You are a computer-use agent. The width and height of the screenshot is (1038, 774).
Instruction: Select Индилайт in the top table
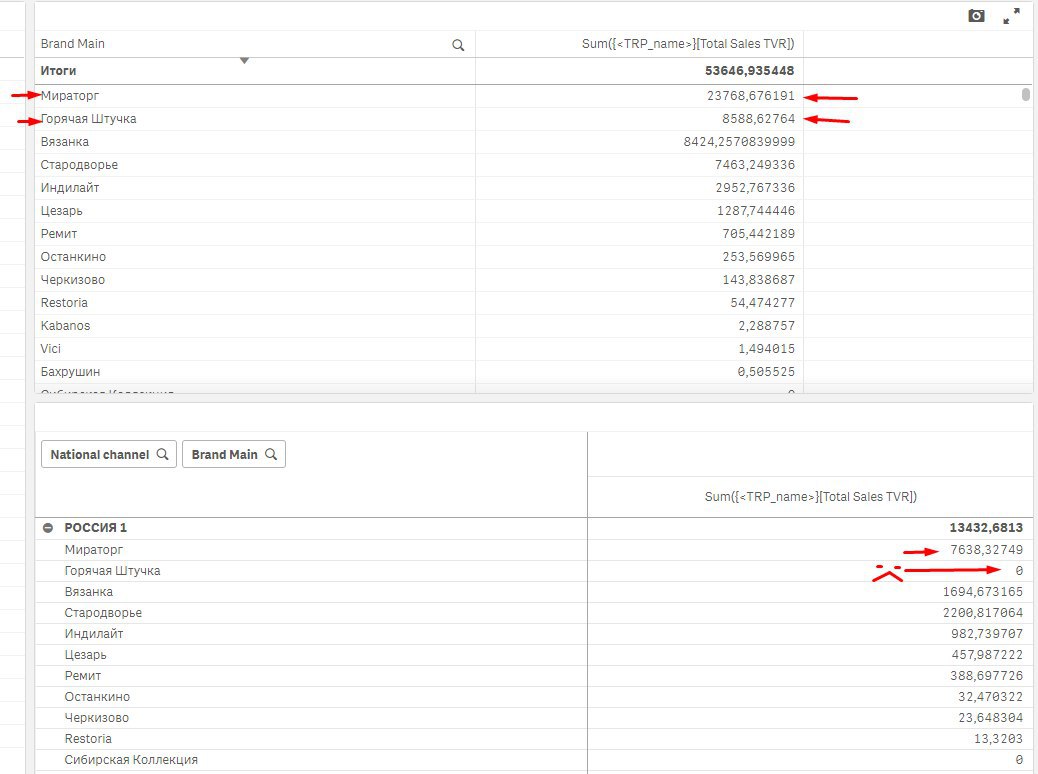pos(70,188)
